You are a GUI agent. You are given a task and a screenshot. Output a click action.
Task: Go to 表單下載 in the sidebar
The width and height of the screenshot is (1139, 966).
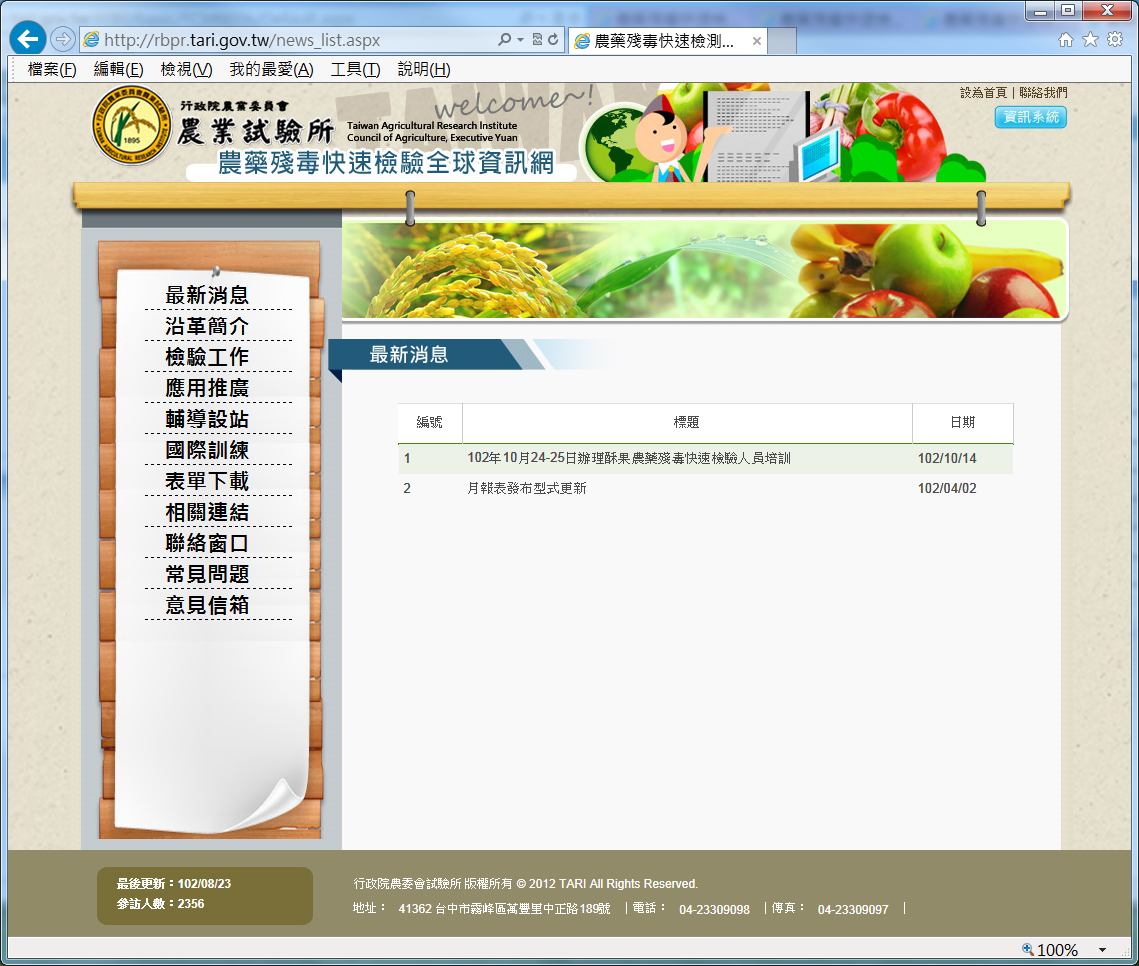(207, 481)
